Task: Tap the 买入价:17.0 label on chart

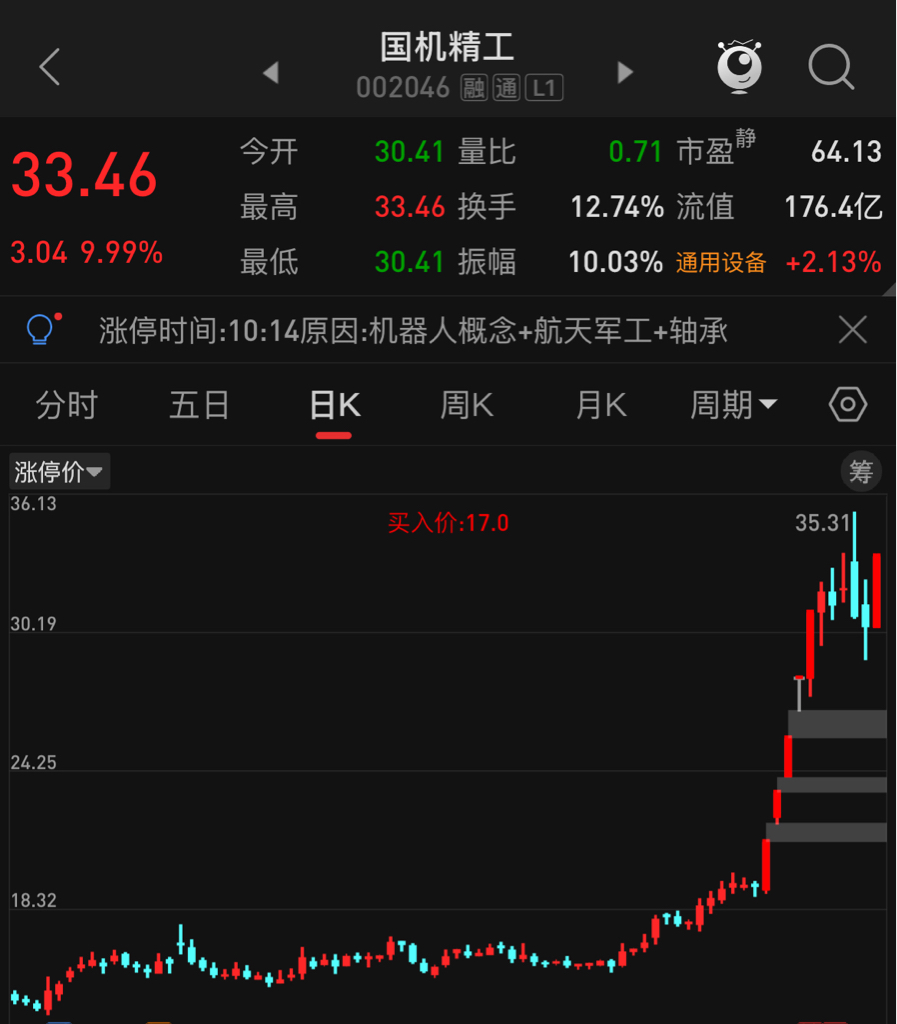Action: 448,523
